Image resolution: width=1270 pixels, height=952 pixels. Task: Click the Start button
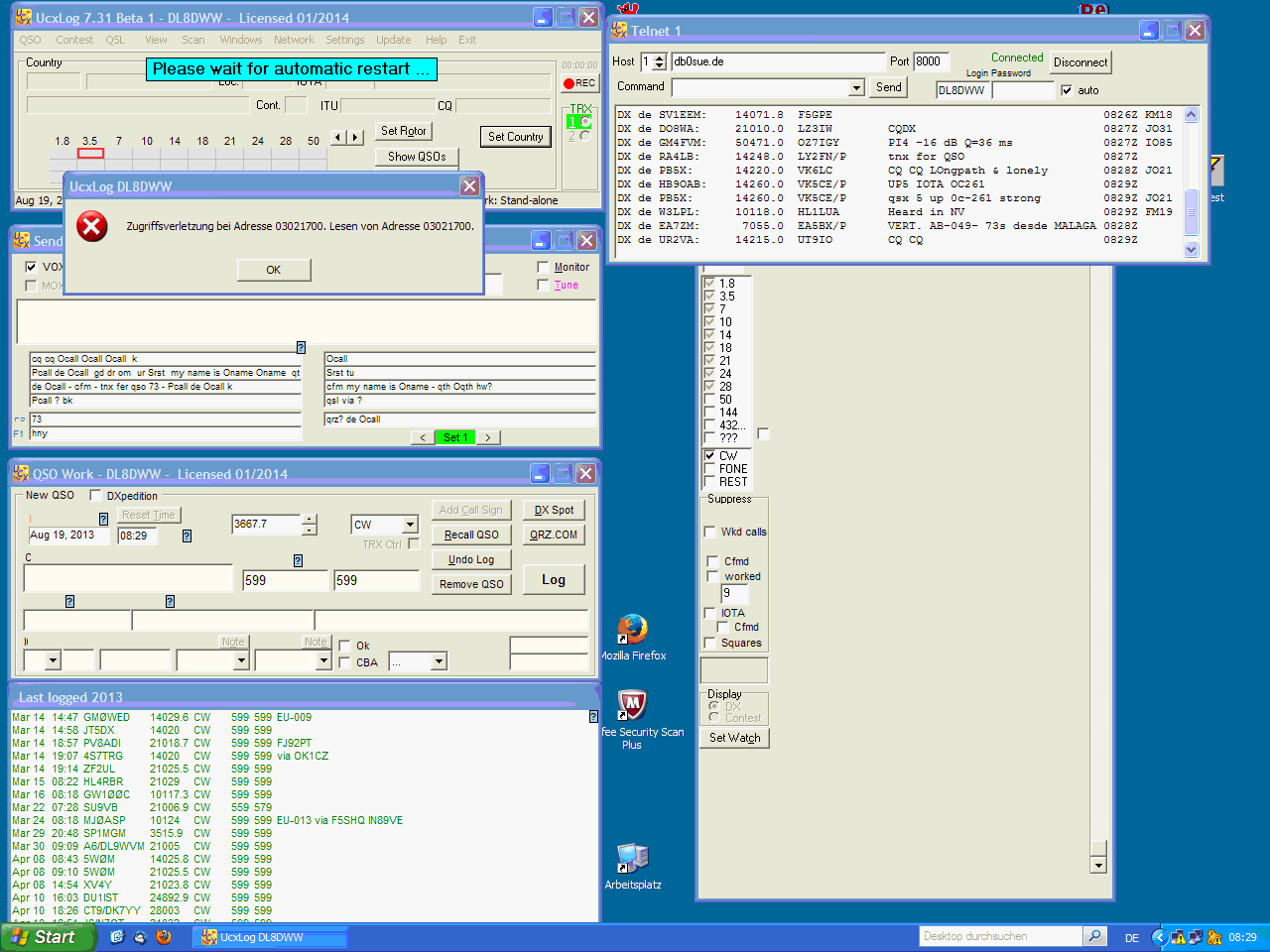47,937
